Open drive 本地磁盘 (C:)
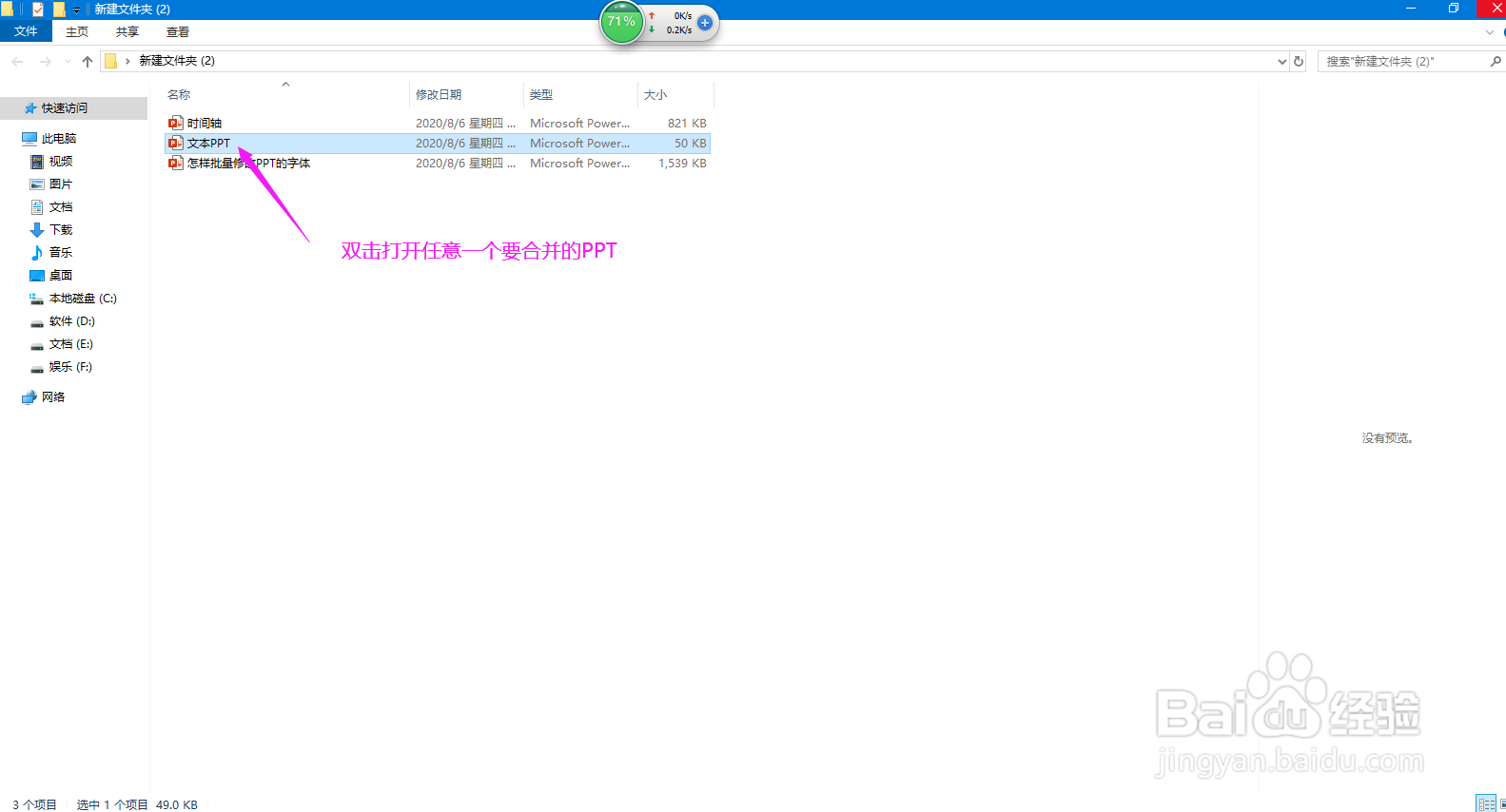The image size is (1506, 812). 83,299
